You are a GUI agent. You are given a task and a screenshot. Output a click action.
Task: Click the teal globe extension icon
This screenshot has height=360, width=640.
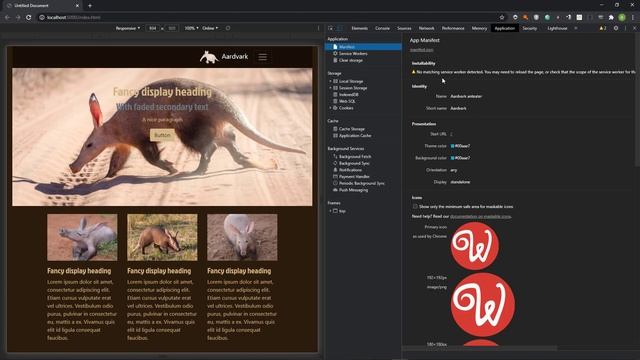point(547,18)
